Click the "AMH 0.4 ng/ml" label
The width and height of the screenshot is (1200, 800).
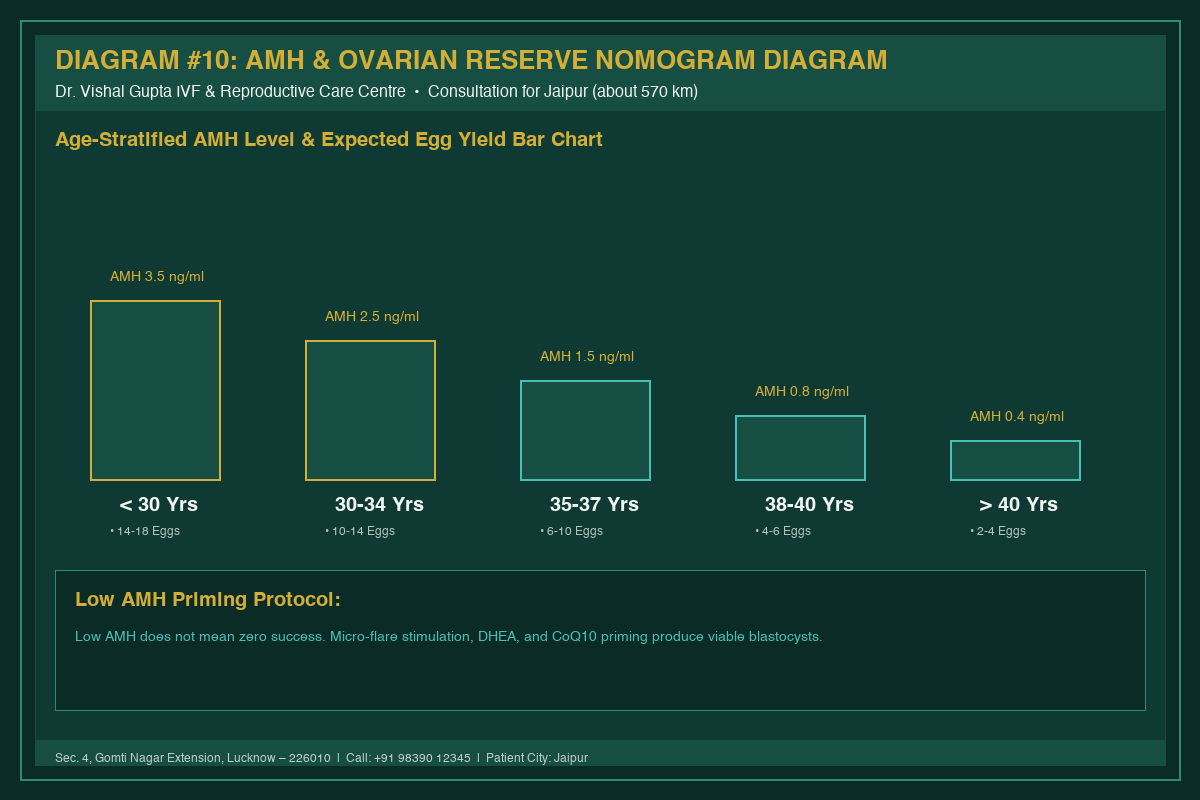[1017, 417]
